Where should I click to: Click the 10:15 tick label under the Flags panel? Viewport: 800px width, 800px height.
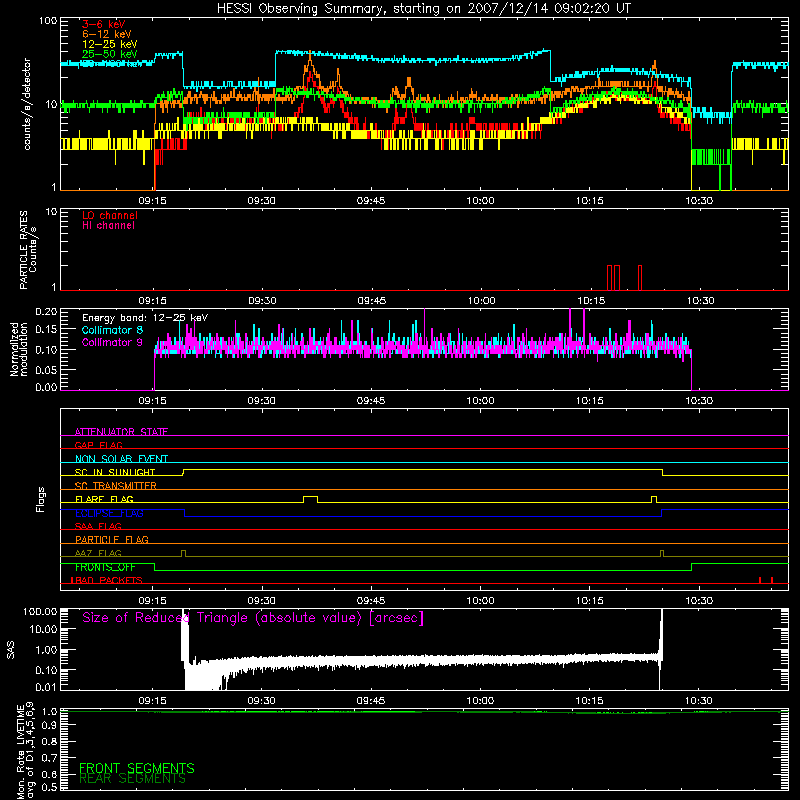coord(590,601)
